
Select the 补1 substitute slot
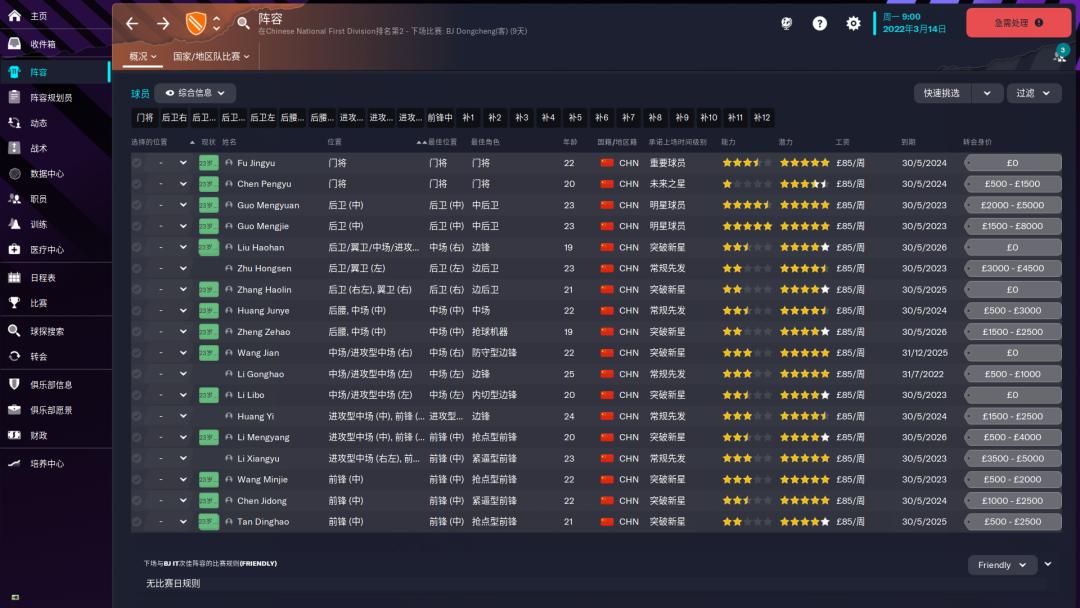(x=468, y=118)
